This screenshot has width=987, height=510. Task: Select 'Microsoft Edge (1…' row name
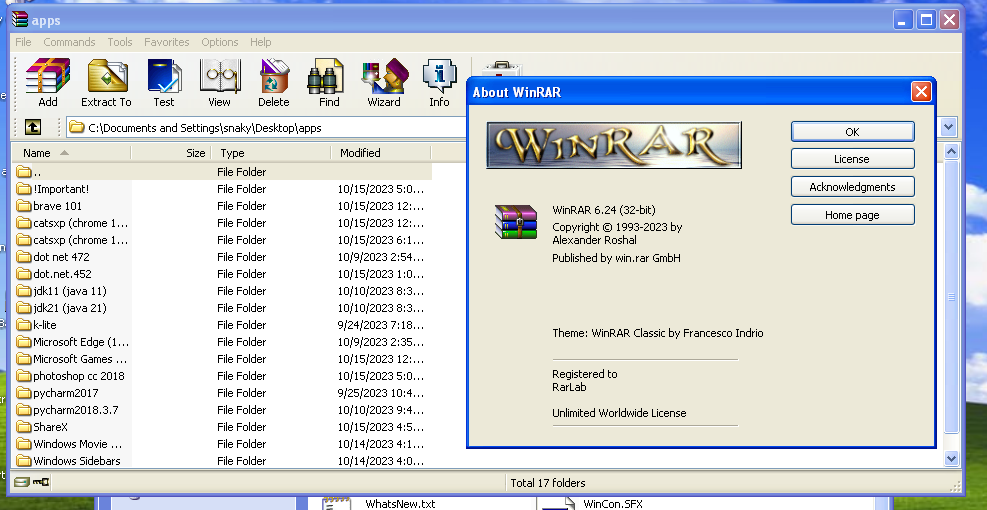tap(81, 342)
